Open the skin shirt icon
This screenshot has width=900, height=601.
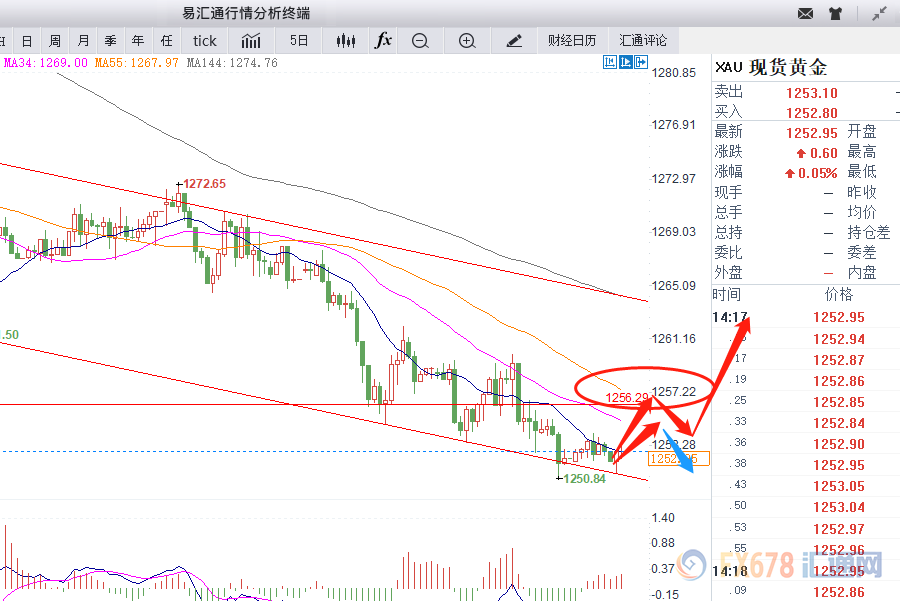point(835,14)
